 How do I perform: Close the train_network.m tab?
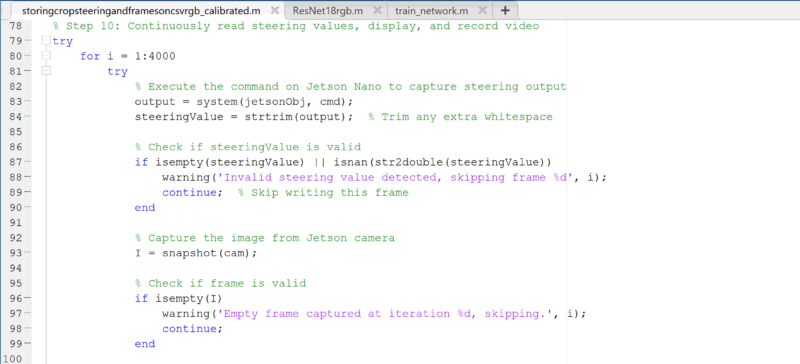click(x=483, y=10)
